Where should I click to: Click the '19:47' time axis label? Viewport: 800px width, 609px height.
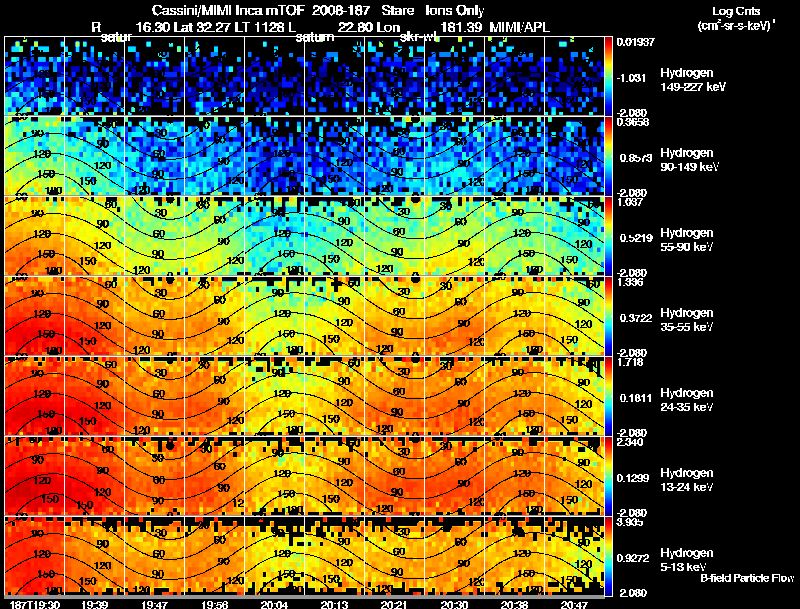point(155,604)
